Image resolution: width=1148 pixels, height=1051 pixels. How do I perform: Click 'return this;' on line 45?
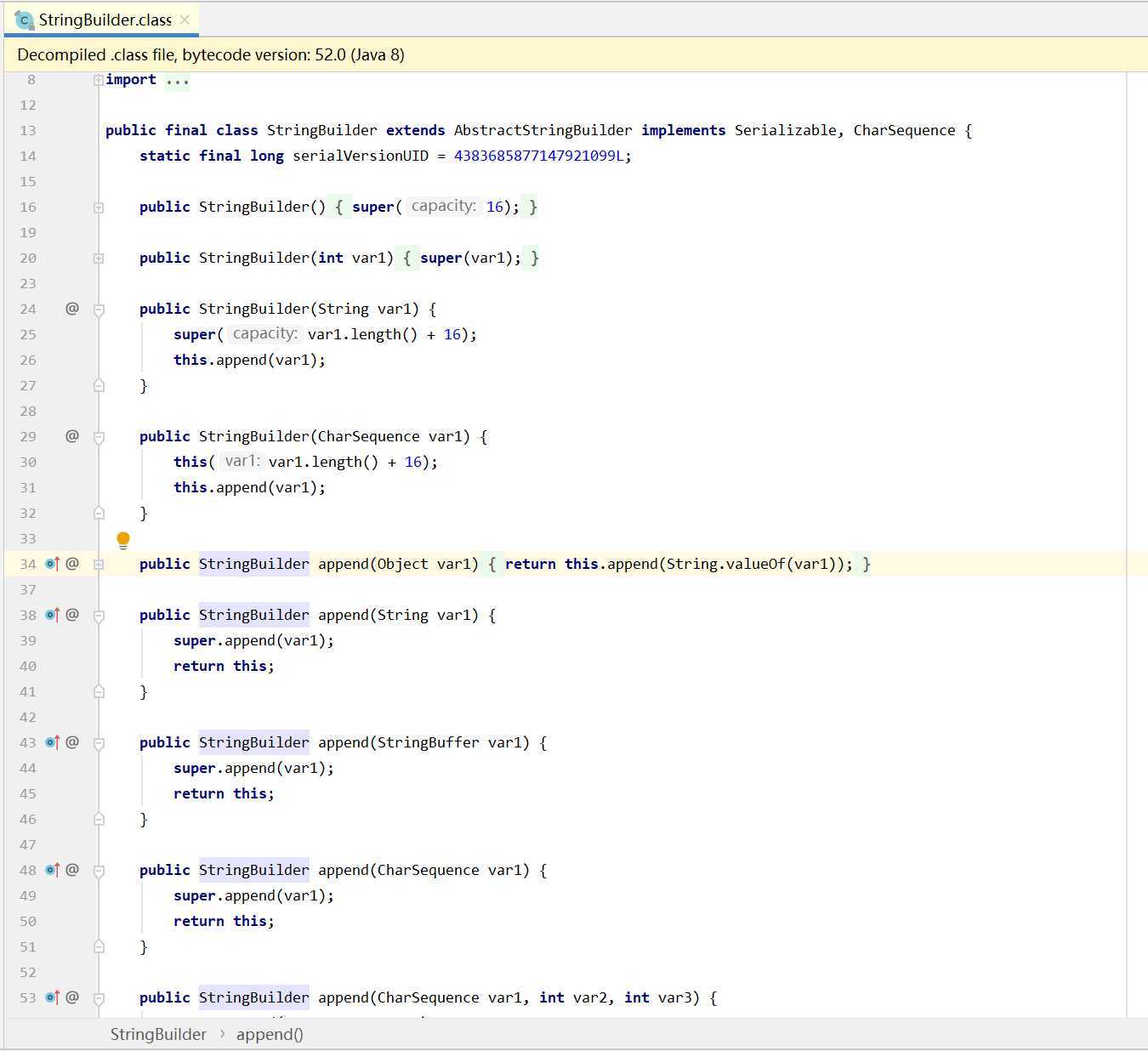pyautogui.click(x=224, y=793)
